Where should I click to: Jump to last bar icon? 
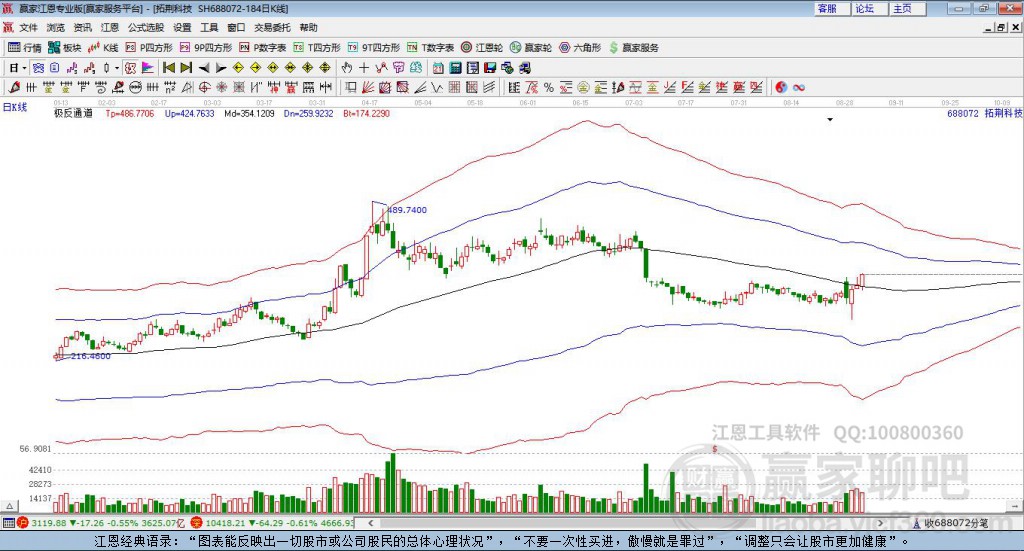186,68
